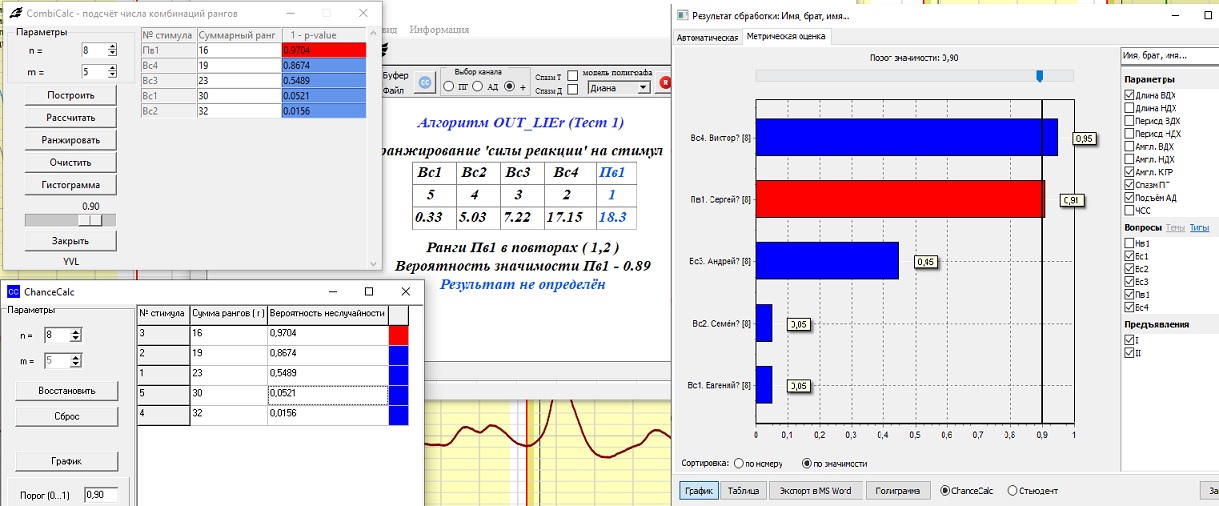Check the Спазм Т checkbox
This screenshot has height=506, width=1219.
point(572,76)
